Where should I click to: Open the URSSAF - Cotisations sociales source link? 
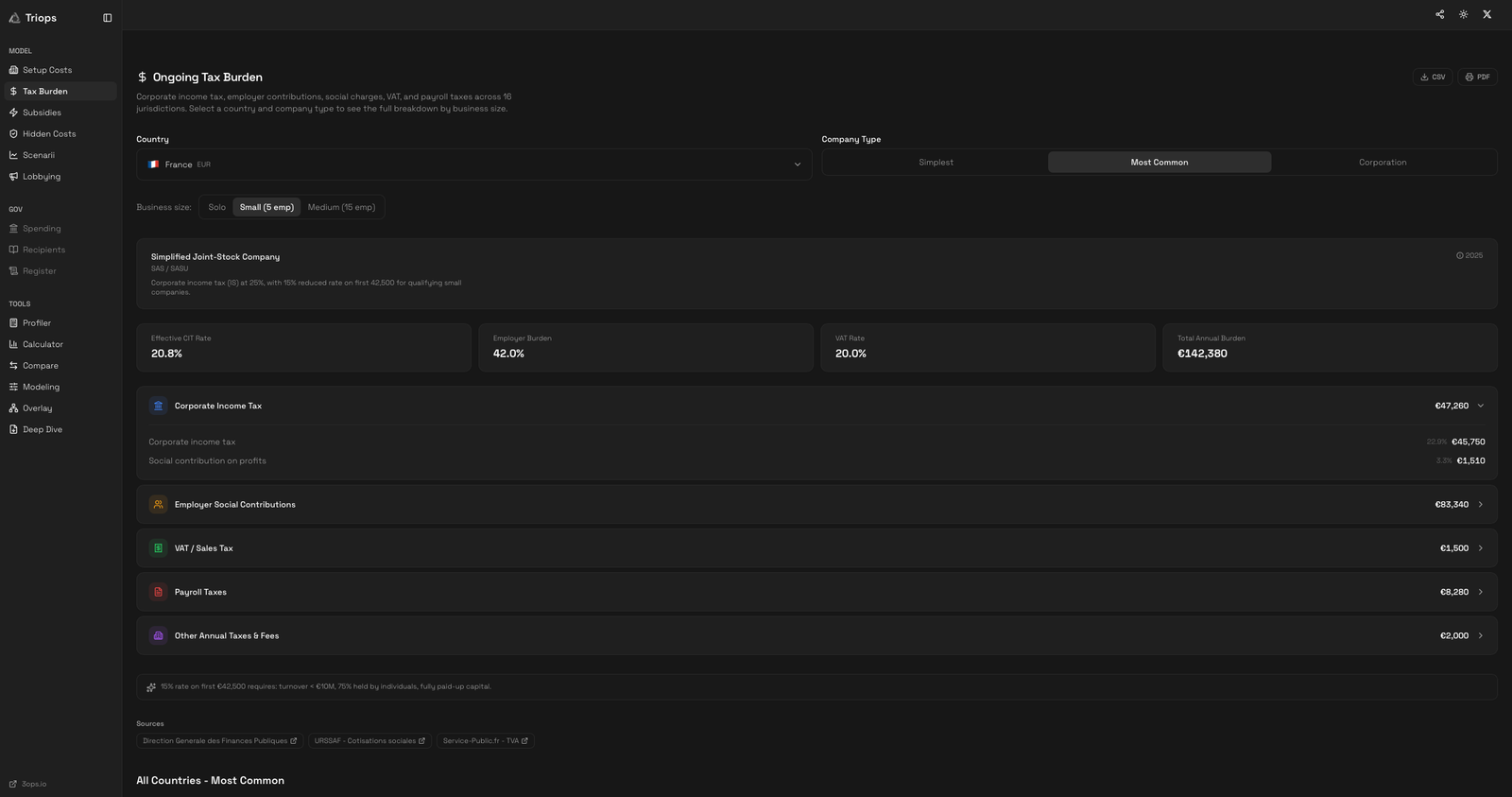tap(369, 741)
